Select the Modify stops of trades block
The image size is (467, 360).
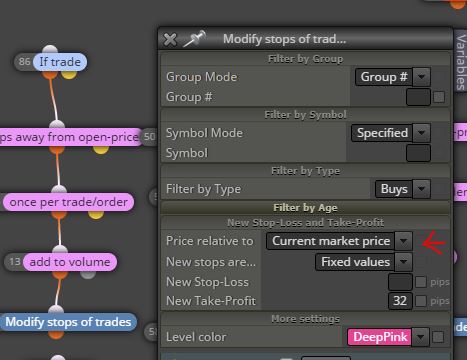pos(68,322)
